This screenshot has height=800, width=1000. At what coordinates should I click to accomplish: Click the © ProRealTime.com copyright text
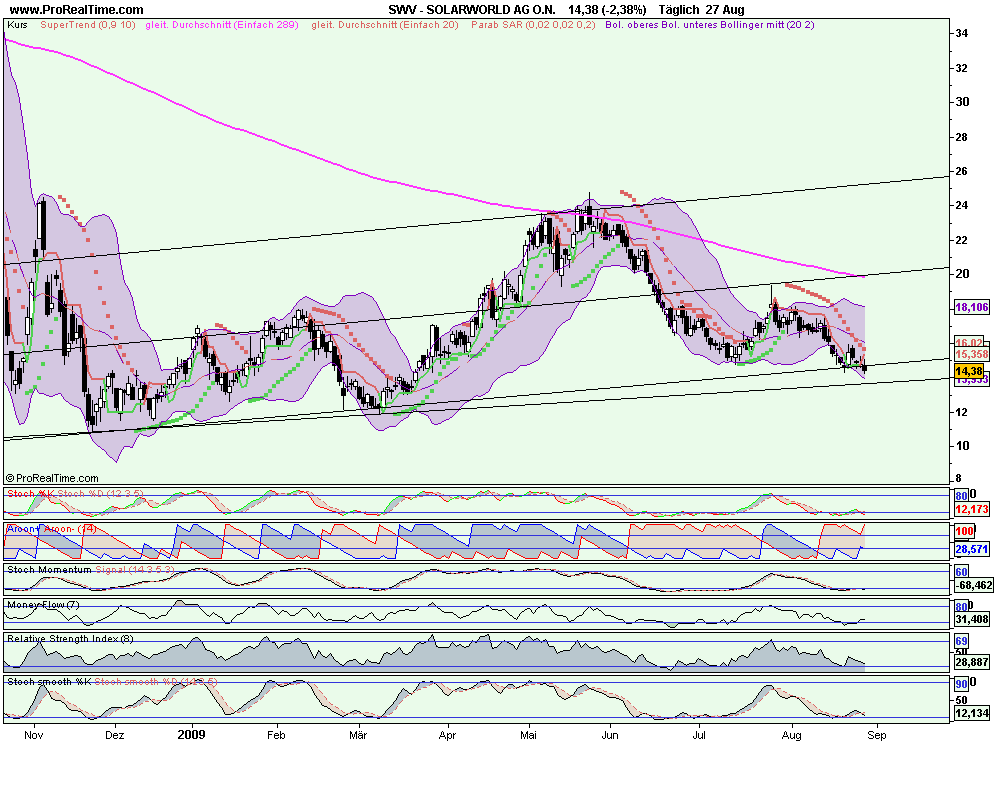52,478
